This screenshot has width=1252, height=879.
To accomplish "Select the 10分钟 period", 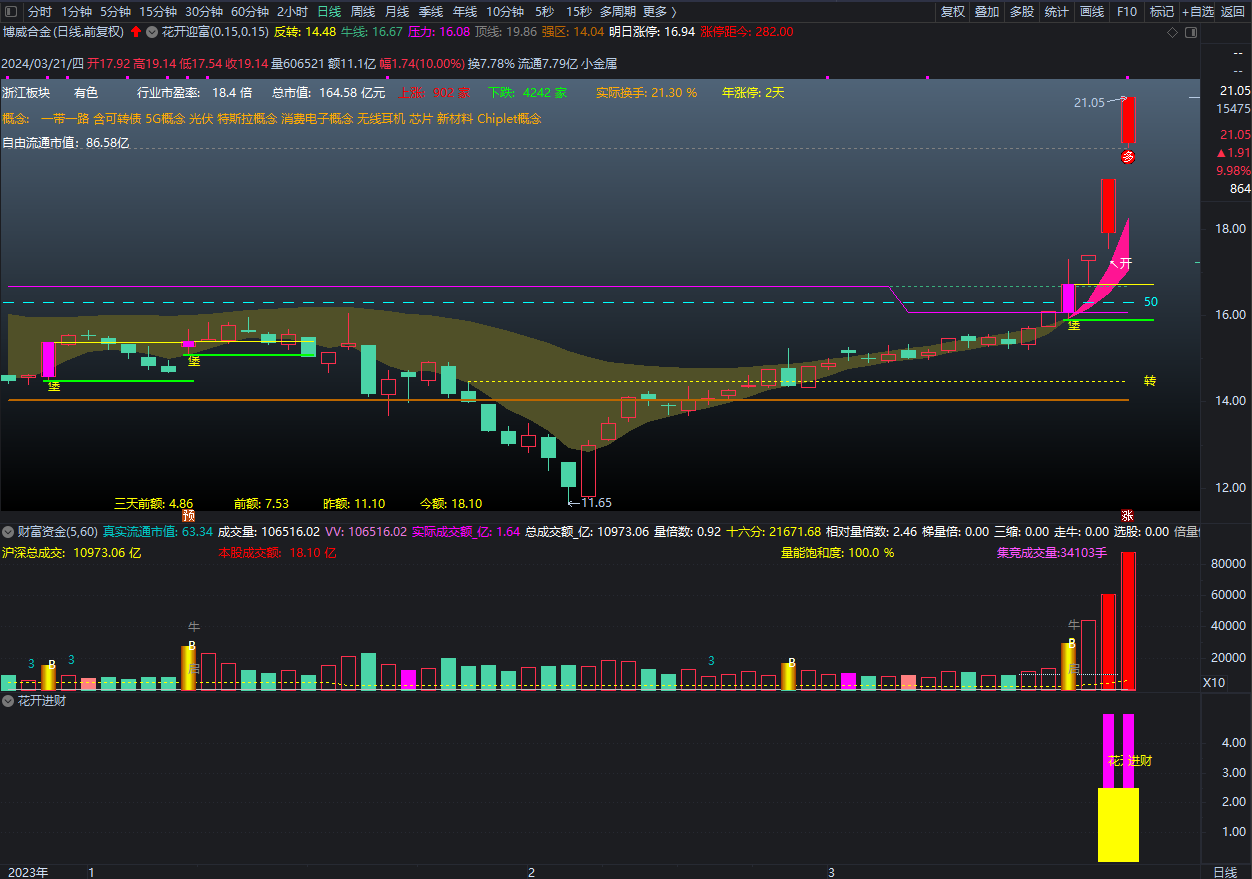I will pyautogui.click(x=505, y=12).
